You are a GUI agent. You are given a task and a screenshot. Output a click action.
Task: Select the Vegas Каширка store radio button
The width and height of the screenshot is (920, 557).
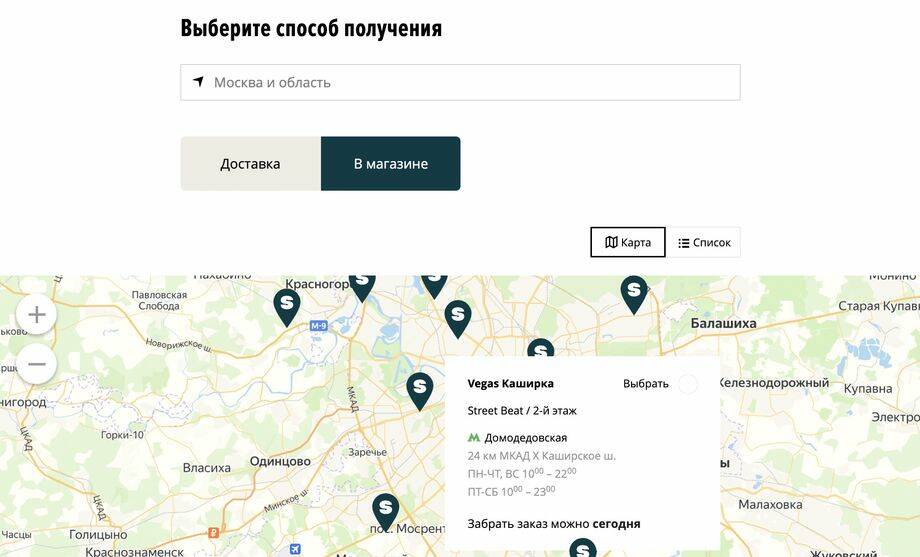click(x=688, y=384)
